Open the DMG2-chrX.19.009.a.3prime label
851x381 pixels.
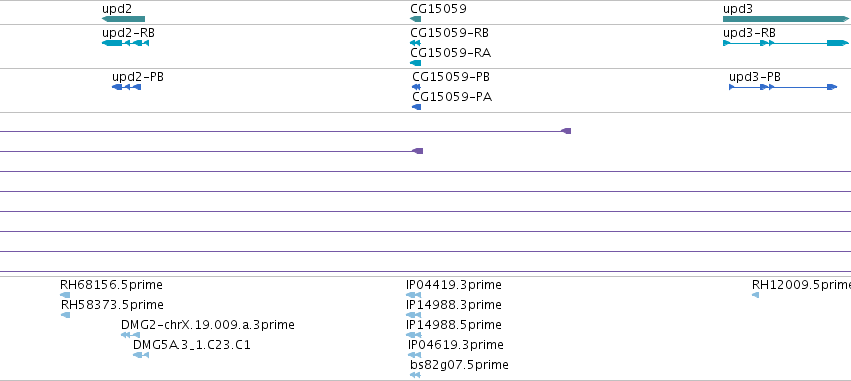208,325
